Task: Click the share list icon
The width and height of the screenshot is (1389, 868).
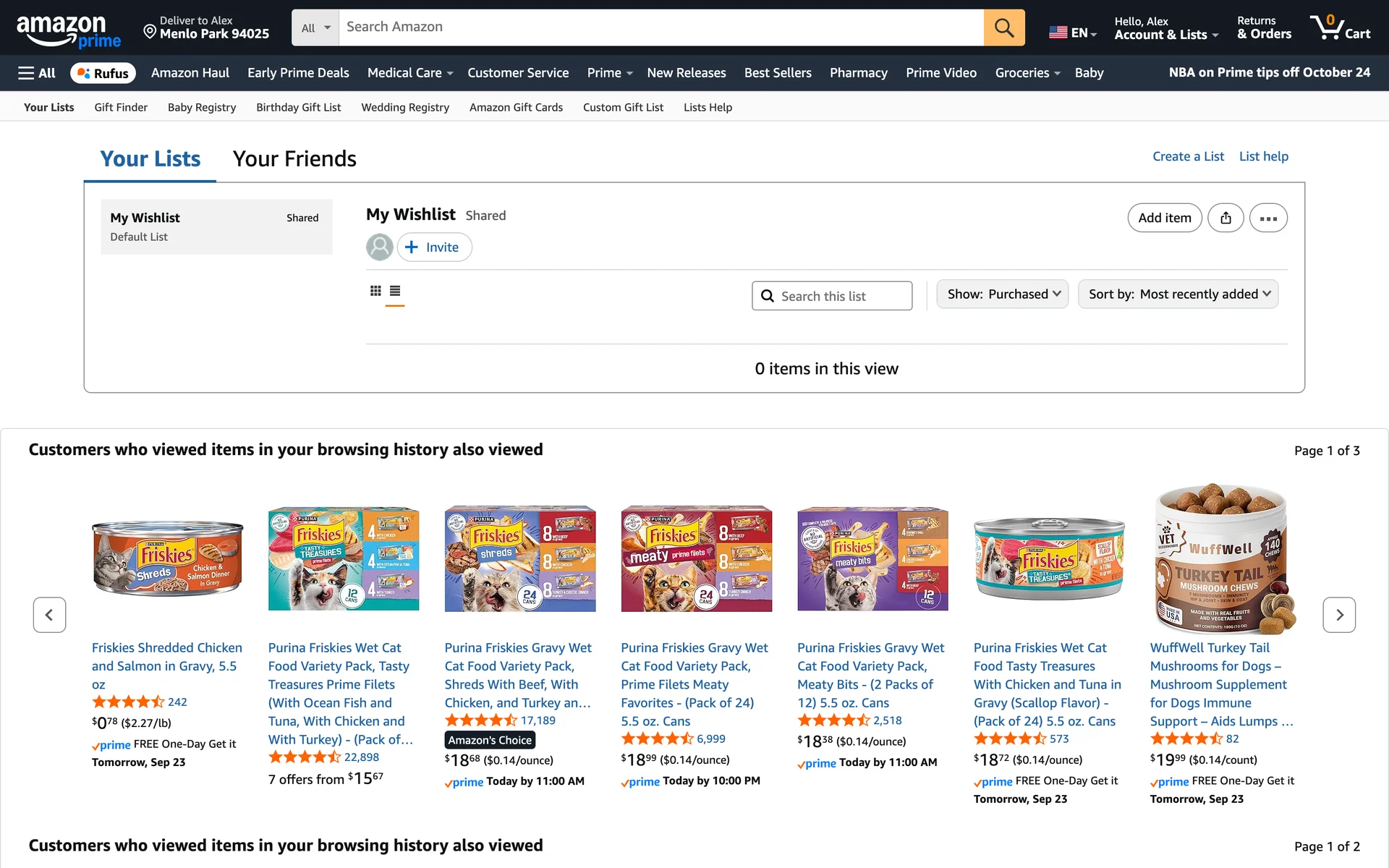Action: (x=1226, y=218)
